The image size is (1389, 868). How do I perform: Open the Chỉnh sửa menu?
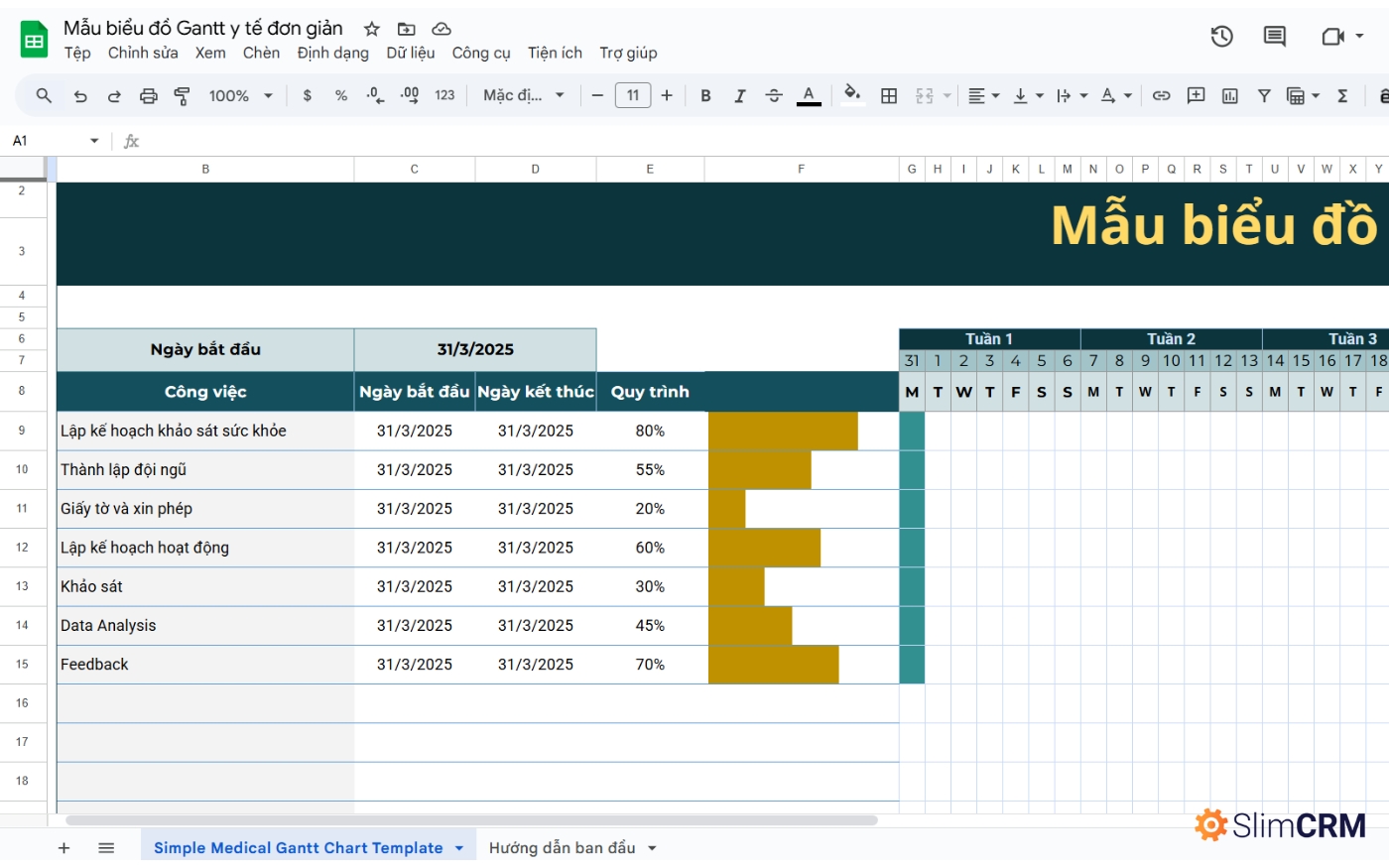coord(143,53)
